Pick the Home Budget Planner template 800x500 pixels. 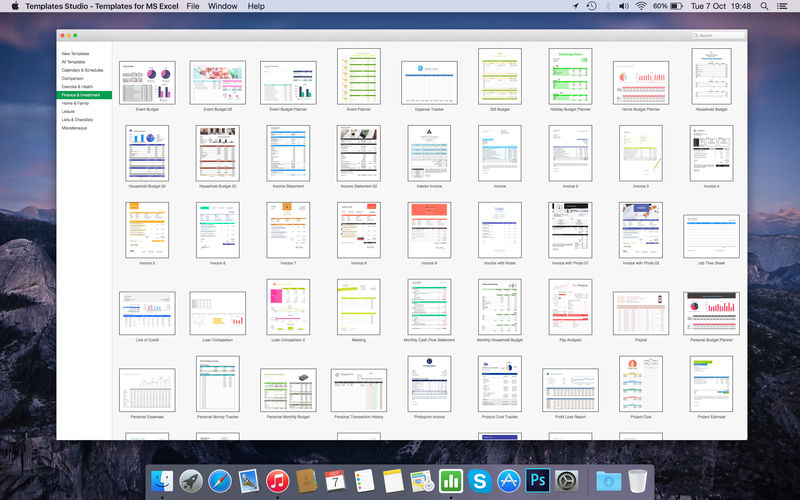click(641, 83)
